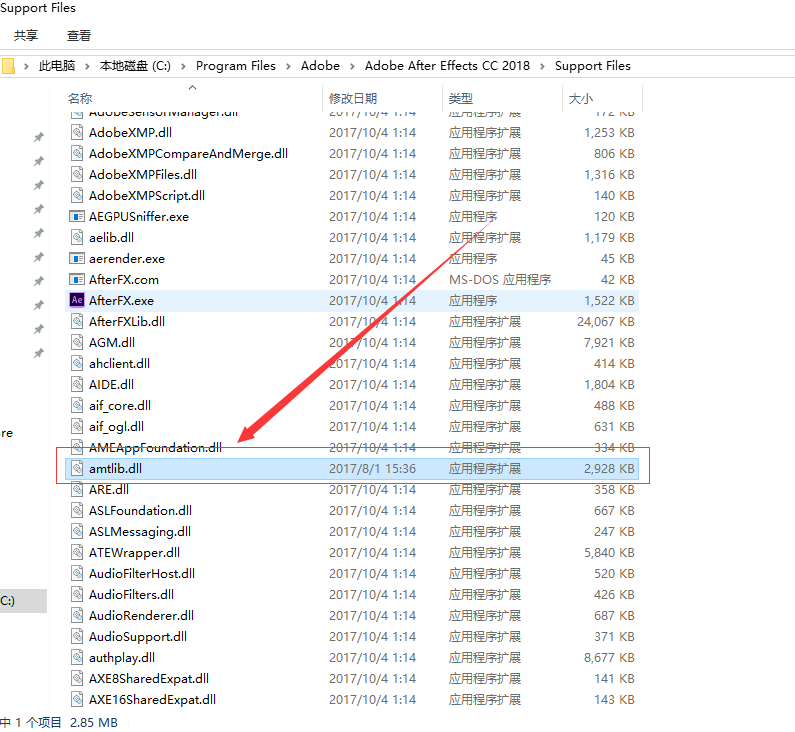Click the ahclient.dll file icon
The height and width of the screenshot is (732, 795).
(77, 363)
